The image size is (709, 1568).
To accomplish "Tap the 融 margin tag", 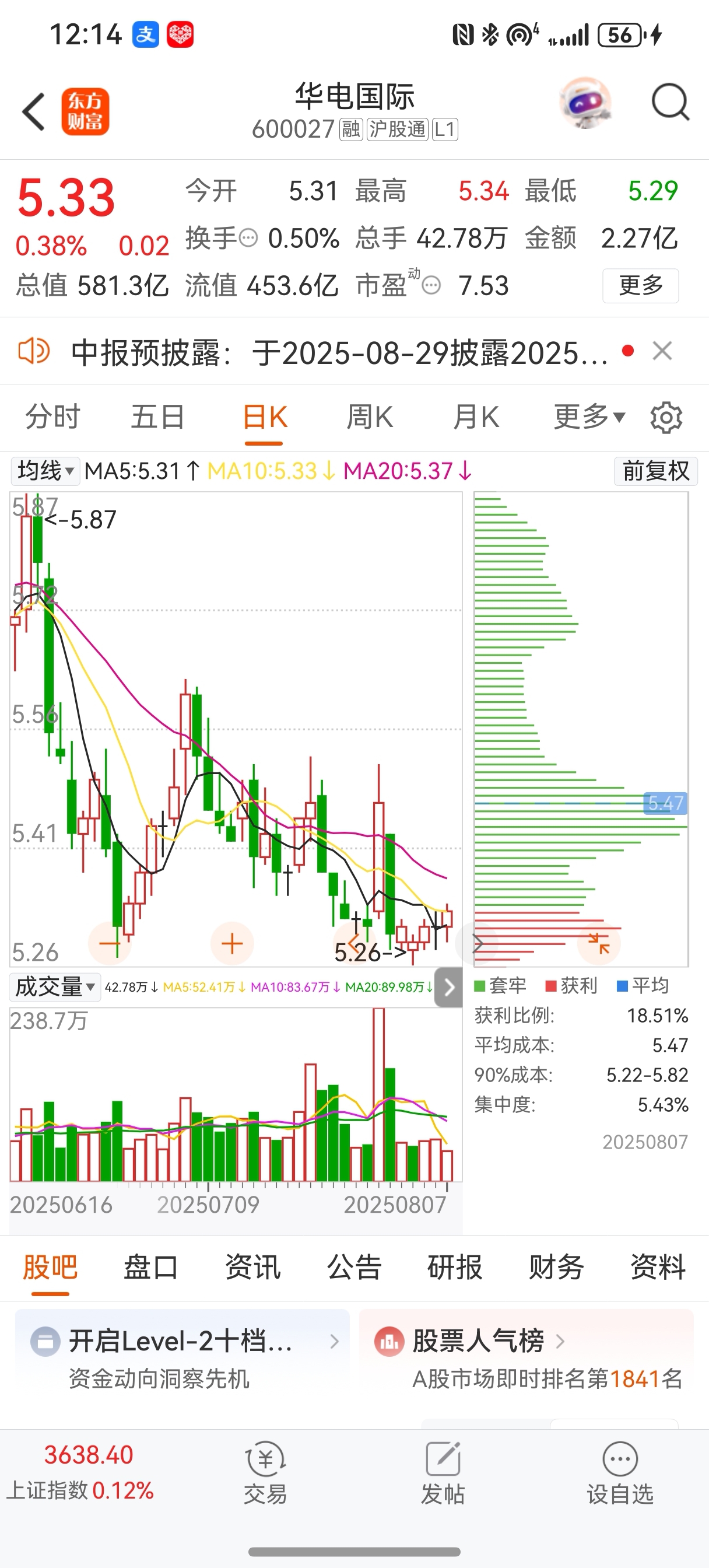I will 351,129.
